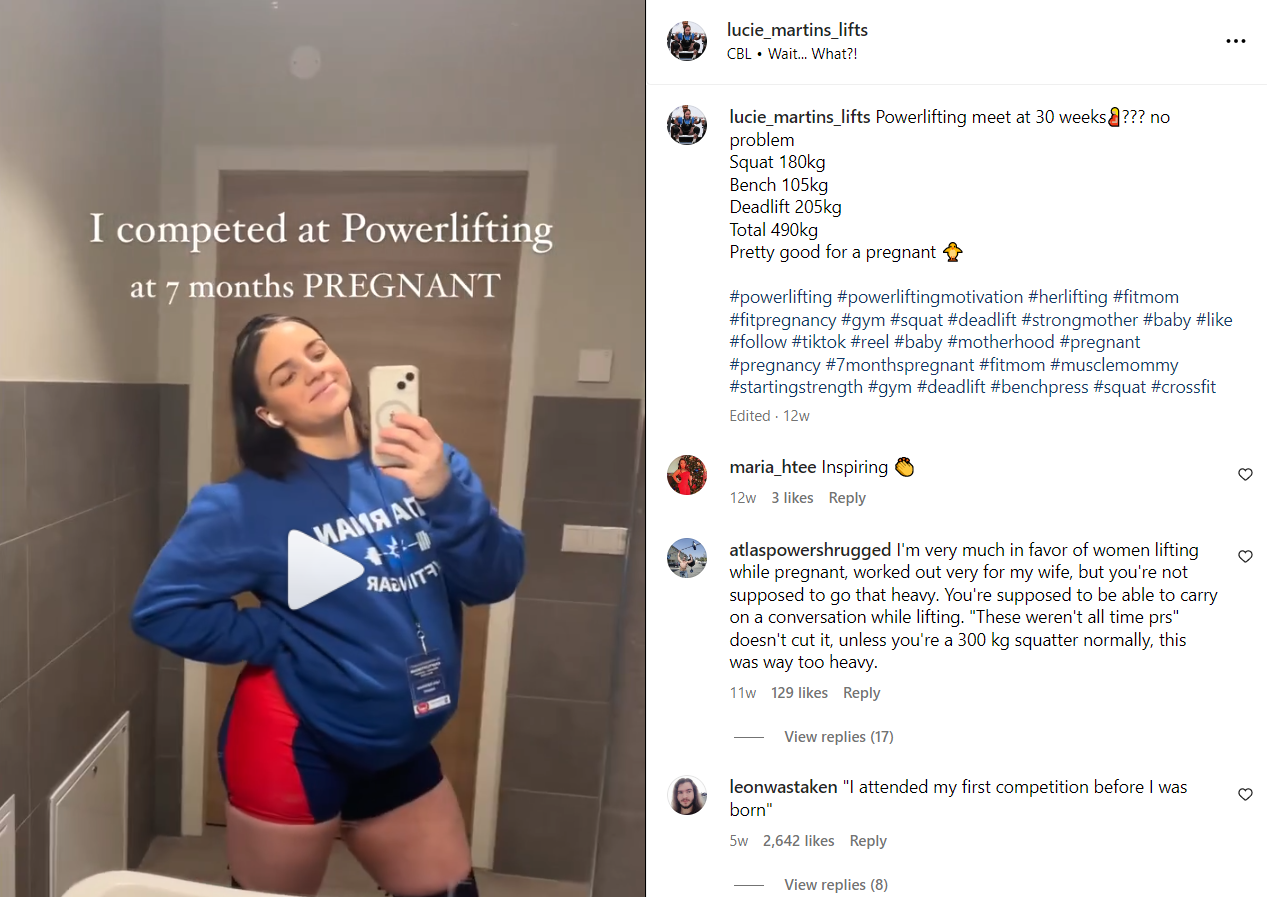Open lucie_martins_lifts profile picture in header
Image resolution: width=1267 pixels, height=897 pixels.
tap(687, 41)
